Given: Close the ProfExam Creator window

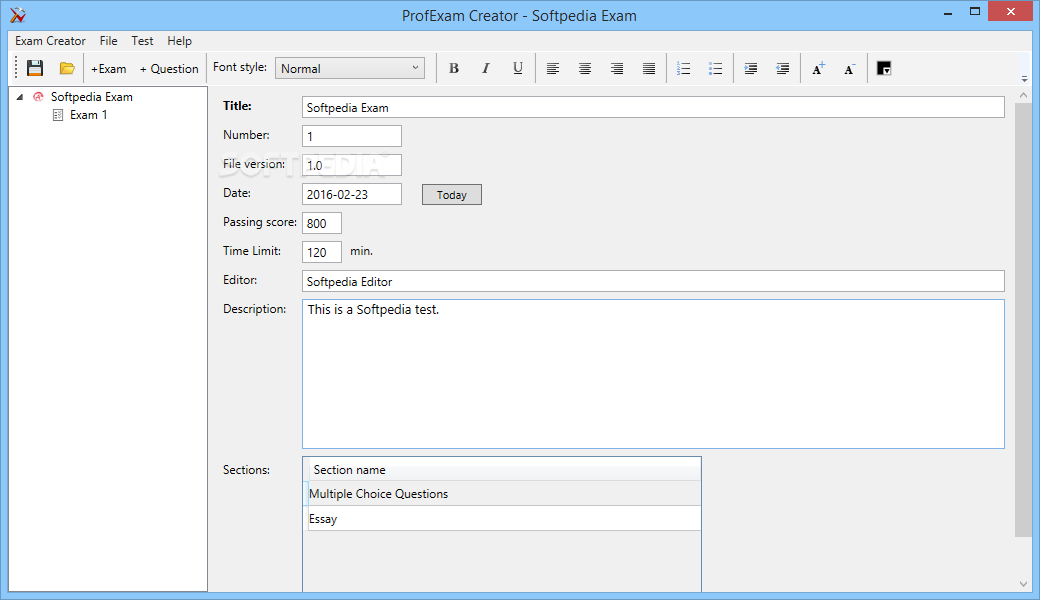Looking at the screenshot, I should (1011, 12).
